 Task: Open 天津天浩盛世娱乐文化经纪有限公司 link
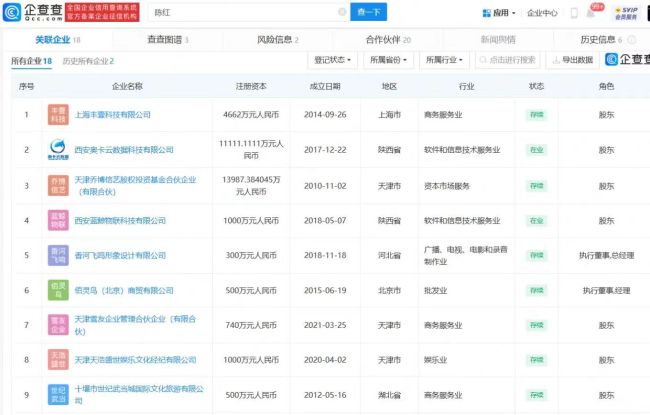point(135,360)
